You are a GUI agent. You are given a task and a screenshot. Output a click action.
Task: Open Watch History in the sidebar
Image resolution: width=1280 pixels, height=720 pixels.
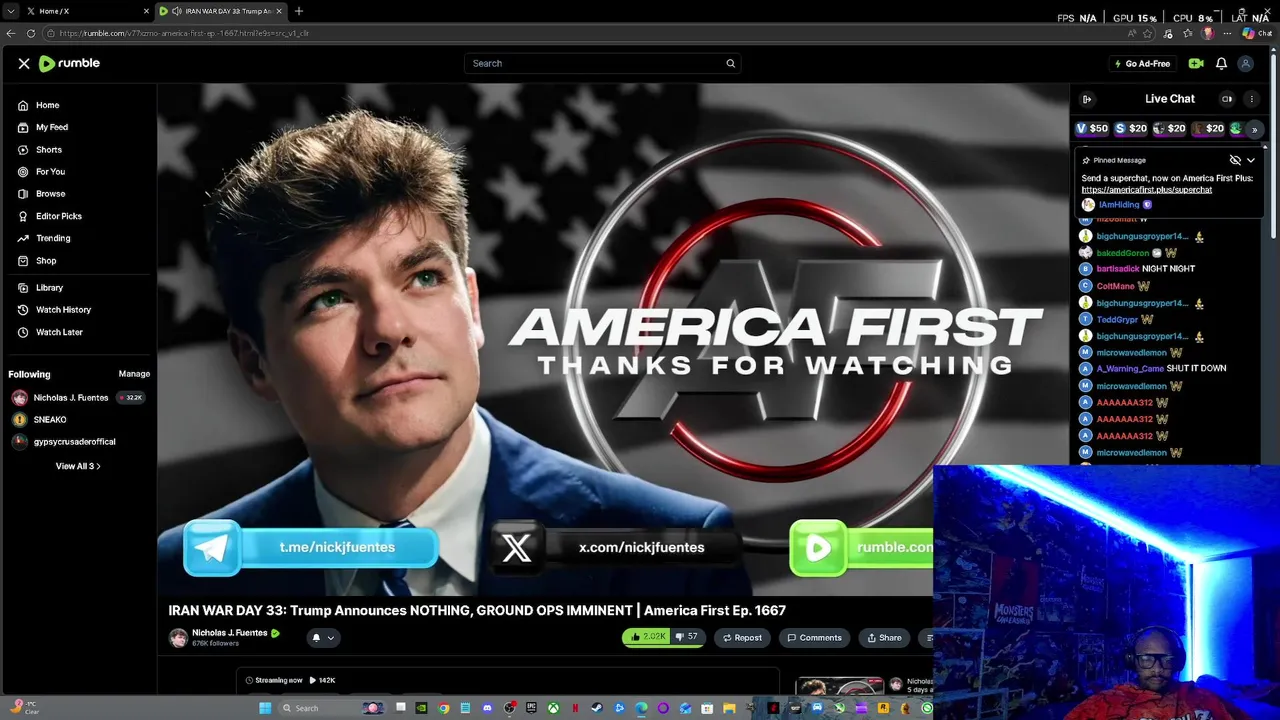pos(63,310)
